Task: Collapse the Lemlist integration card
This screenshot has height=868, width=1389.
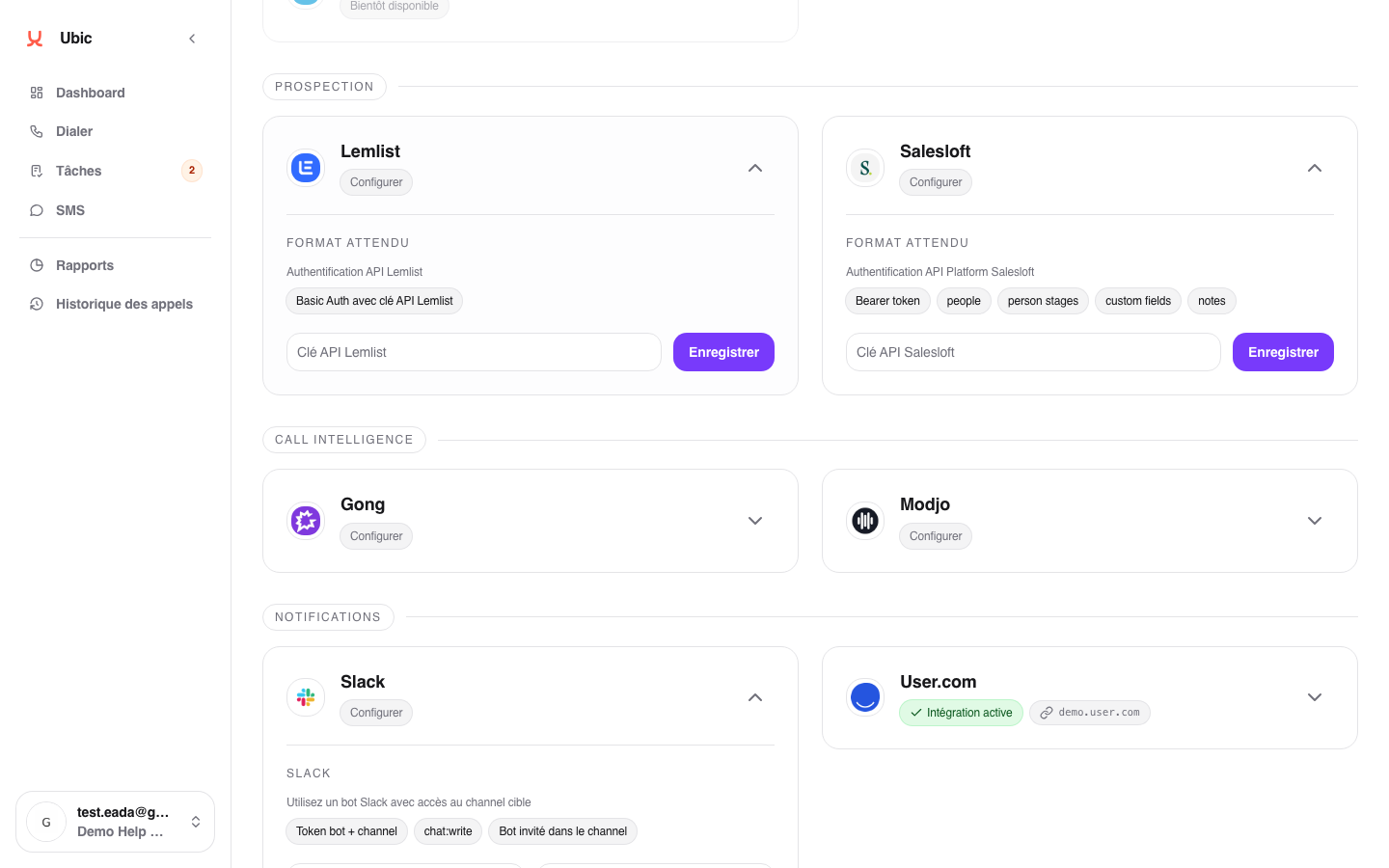Action: click(x=755, y=168)
